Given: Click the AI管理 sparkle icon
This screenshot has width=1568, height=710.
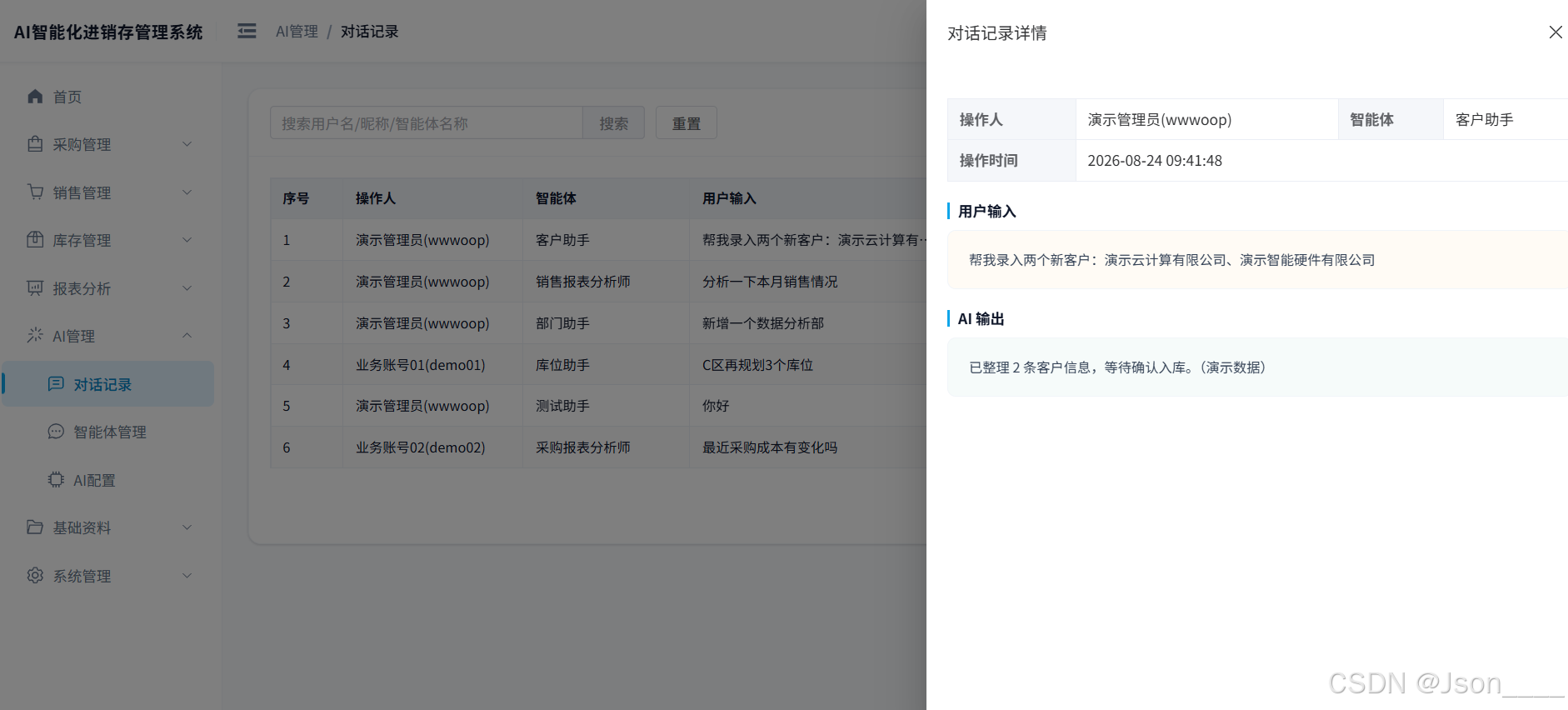Looking at the screenshot, I should (x=35, y=336).
